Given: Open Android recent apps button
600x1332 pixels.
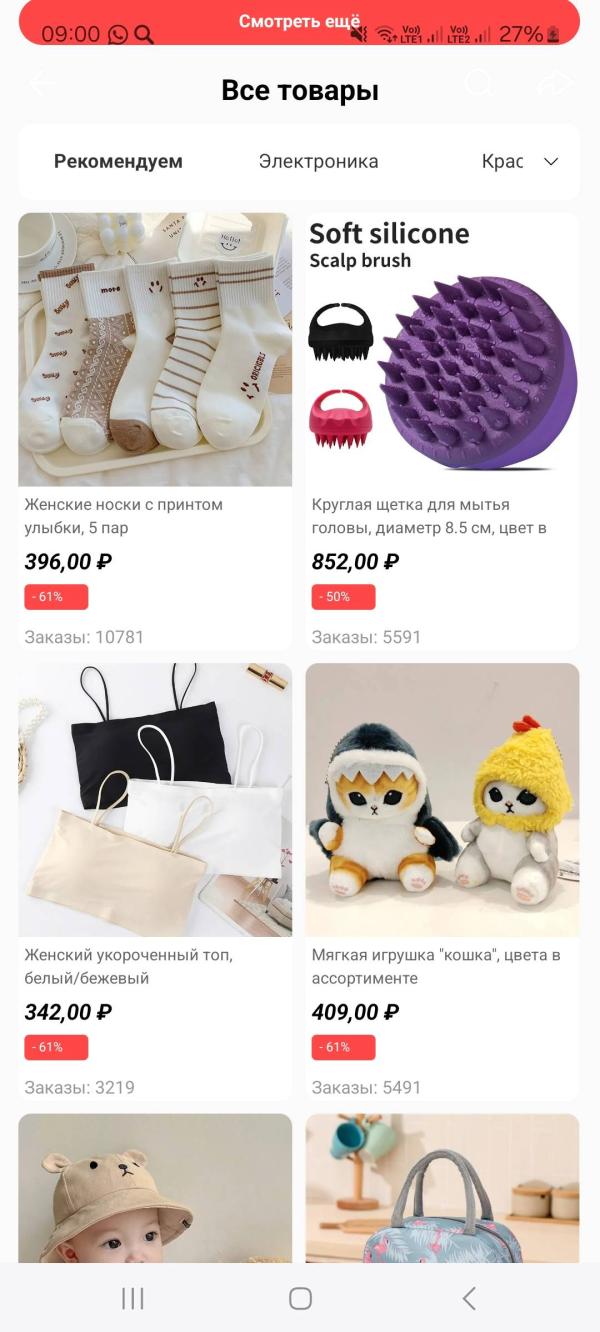Looking at the screenshot, I should pyautogui.click(x=132, y=1298).
